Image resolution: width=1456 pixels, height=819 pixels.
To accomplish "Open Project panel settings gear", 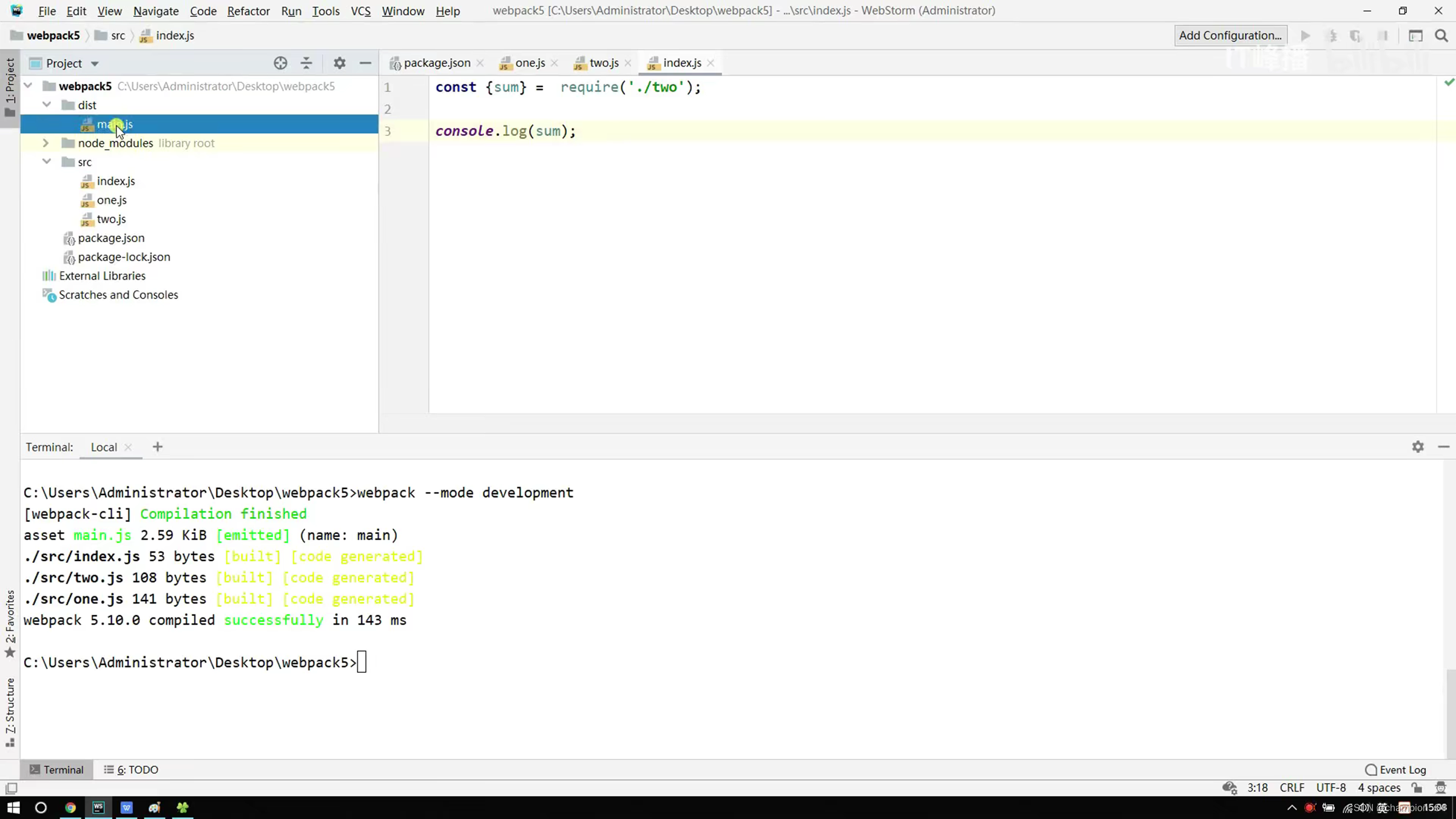I will pos(339,63).
